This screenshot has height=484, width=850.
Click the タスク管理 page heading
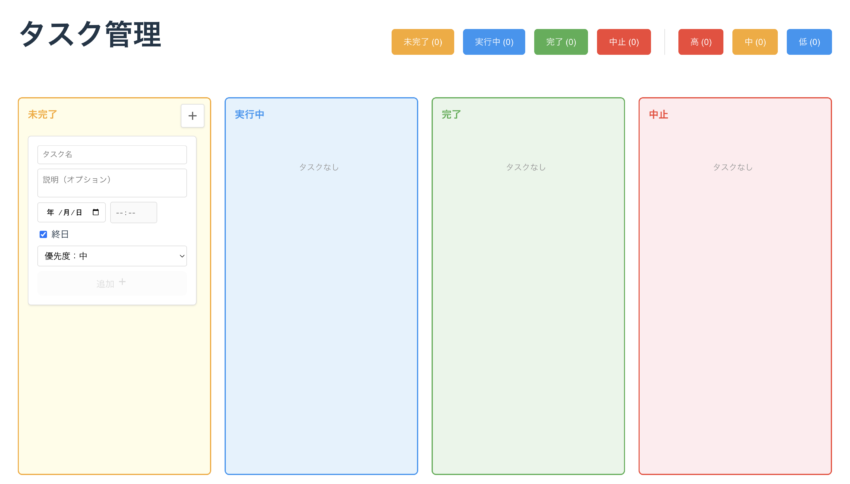[90, 35]
